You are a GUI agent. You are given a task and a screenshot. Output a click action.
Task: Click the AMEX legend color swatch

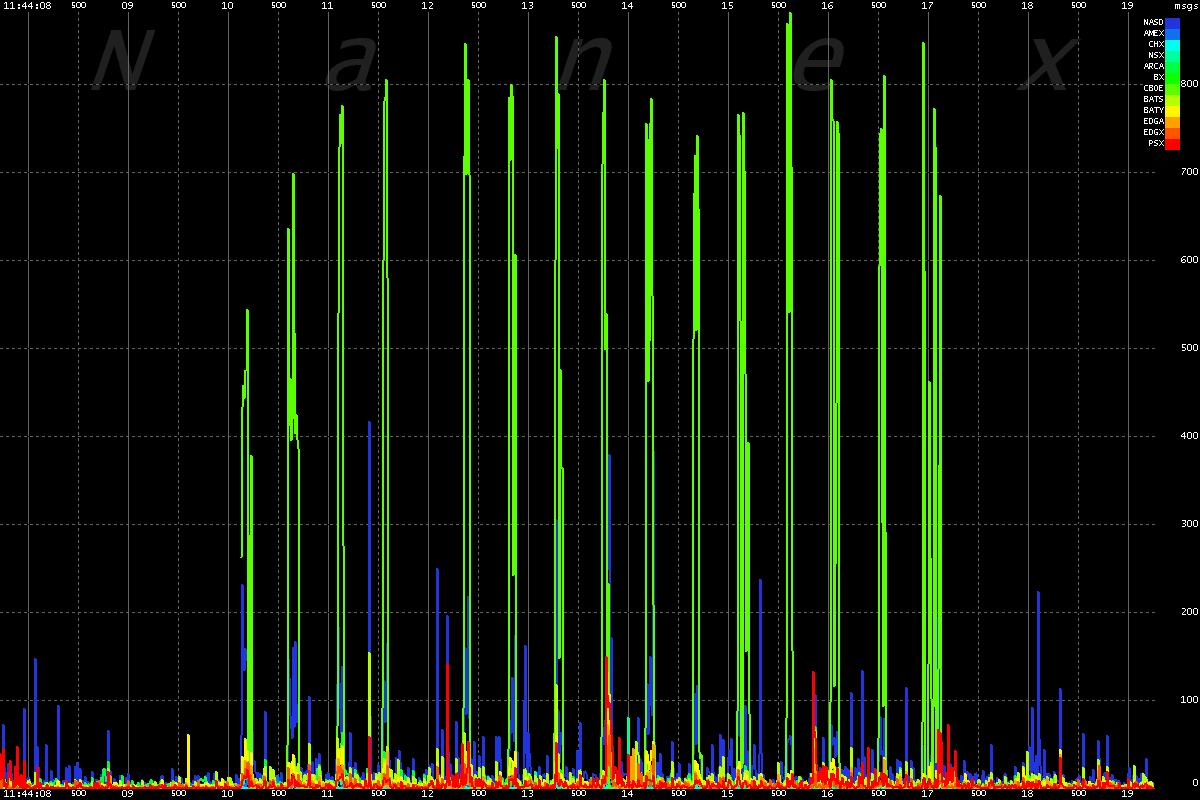tap(1173, 33)
